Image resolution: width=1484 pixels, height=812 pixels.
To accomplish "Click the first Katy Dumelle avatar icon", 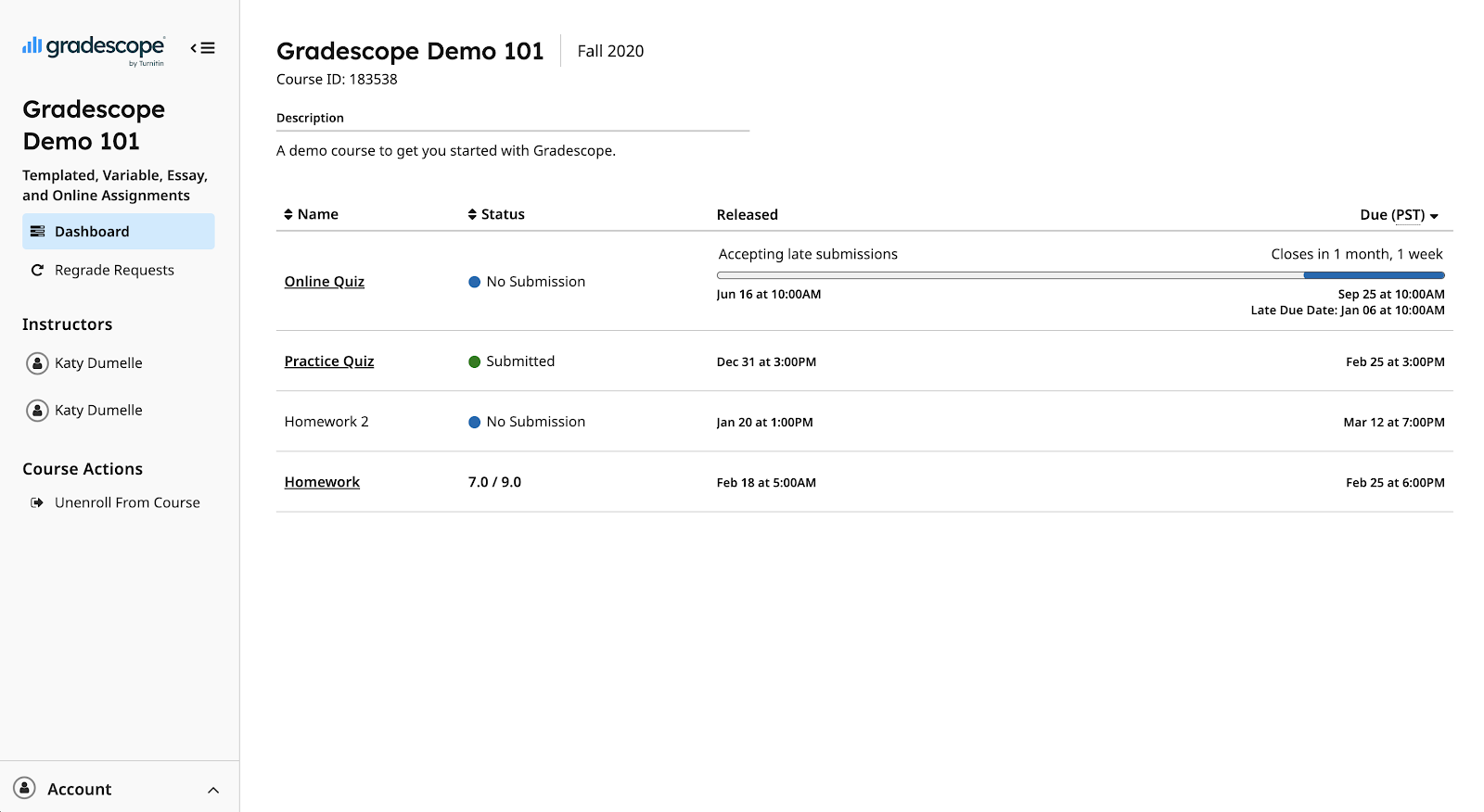I will pyautogui.click(x=37, y=363).
